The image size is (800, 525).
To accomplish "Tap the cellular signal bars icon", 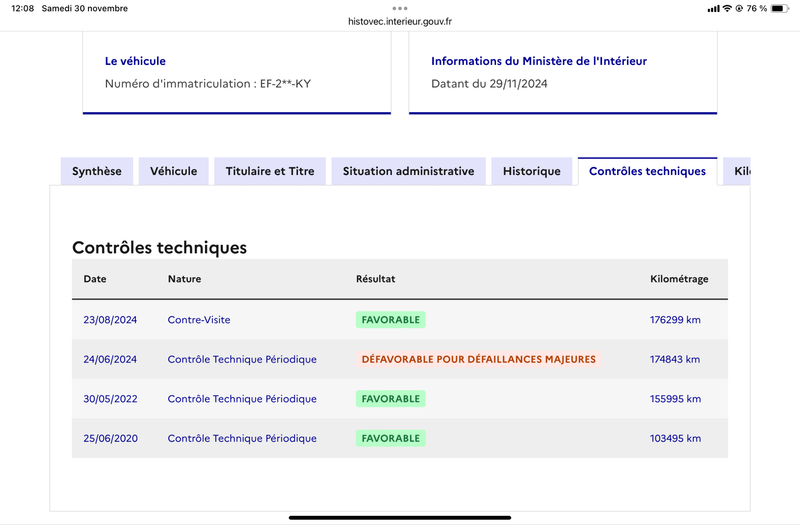I will pos(713,9).
